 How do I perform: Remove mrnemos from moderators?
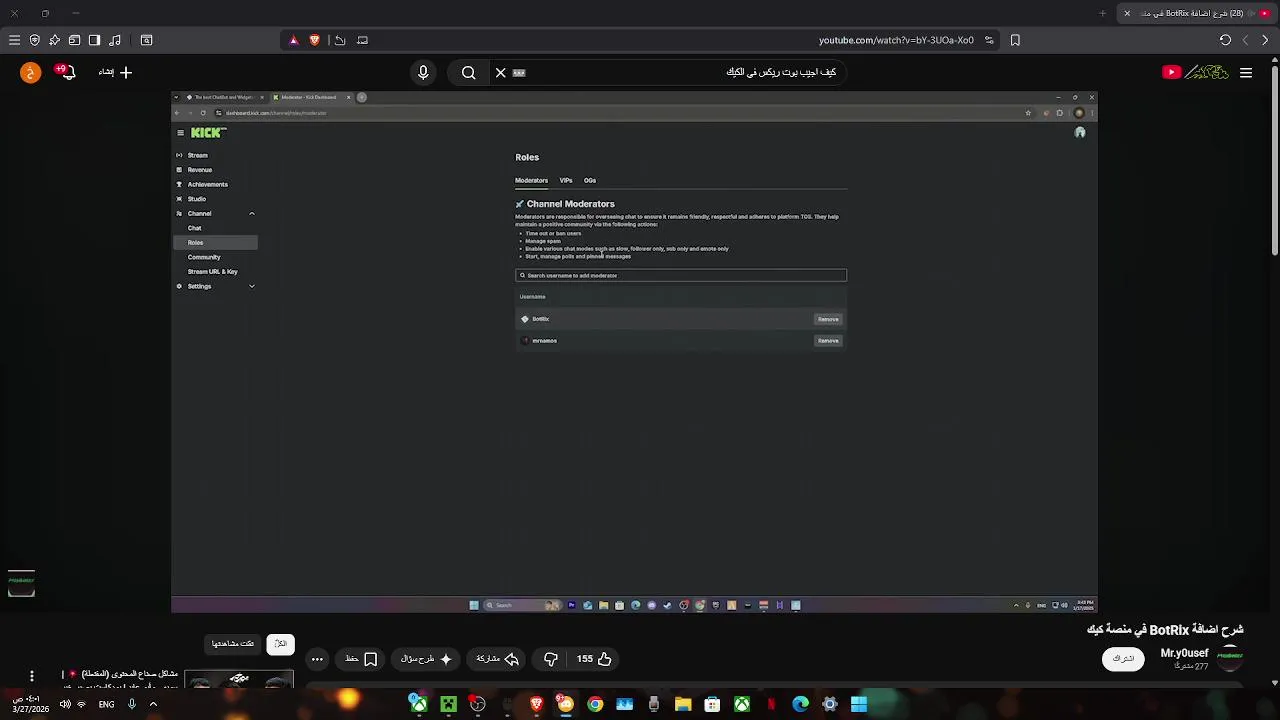coord(828,341)
